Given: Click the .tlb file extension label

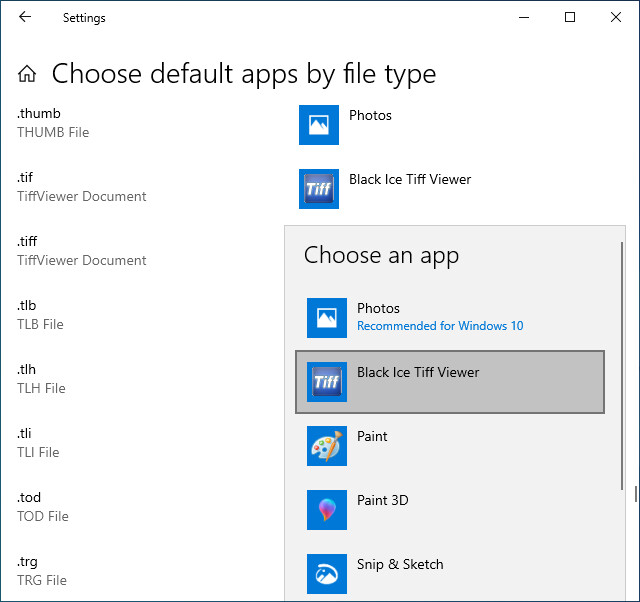Looking at the screenshot, I should coord(27,306).
